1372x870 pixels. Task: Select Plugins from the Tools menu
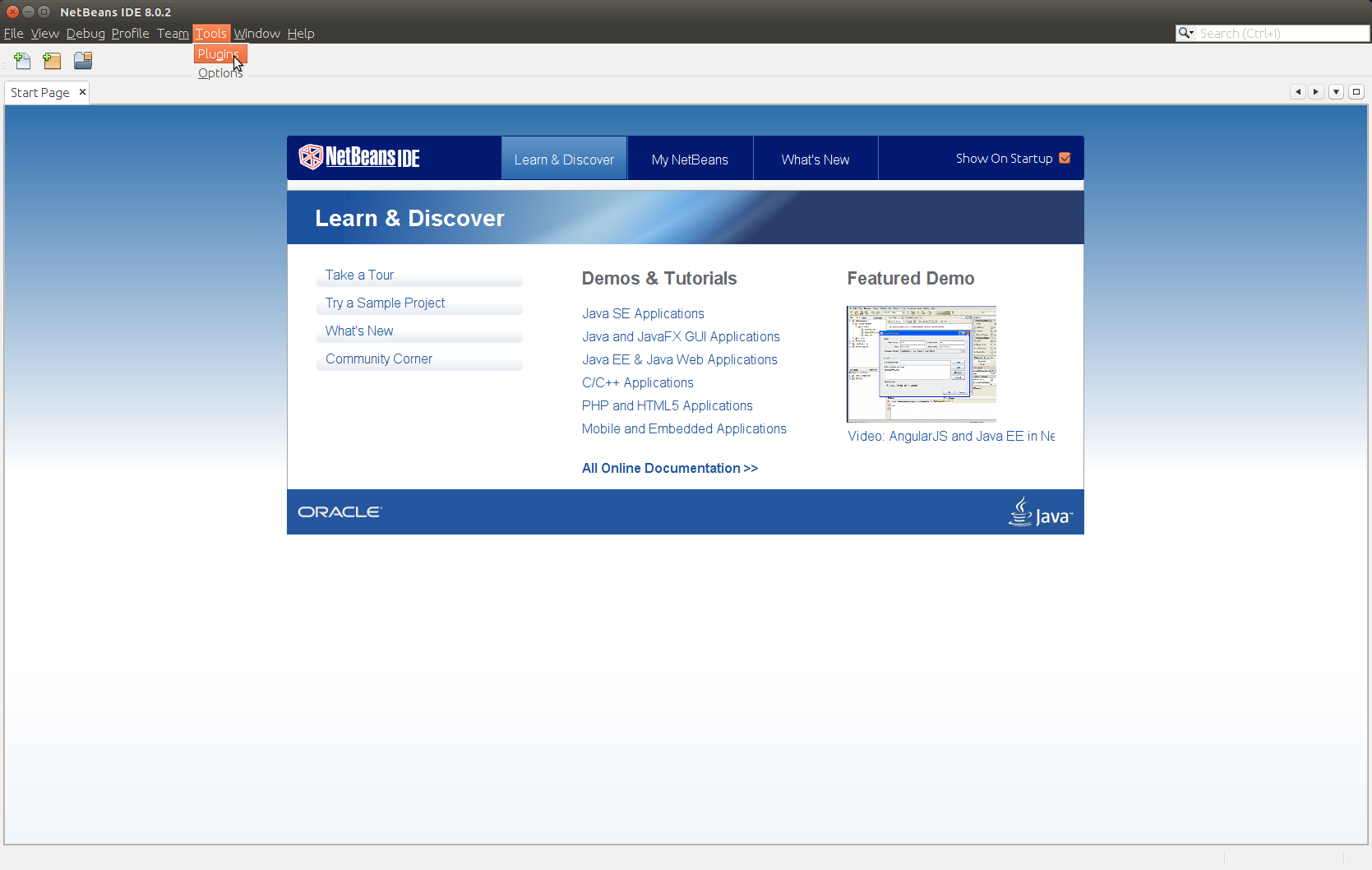(x=220, y=54)
